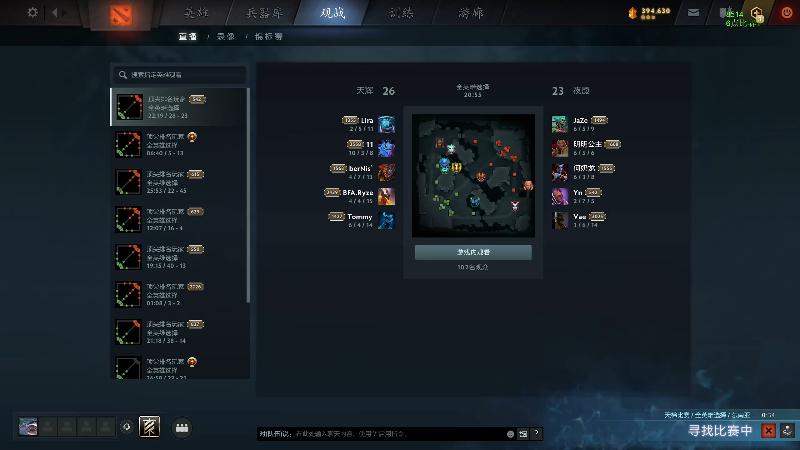Click the live games search field
Screen dimensions: 800x450
[x=179, y=74]
